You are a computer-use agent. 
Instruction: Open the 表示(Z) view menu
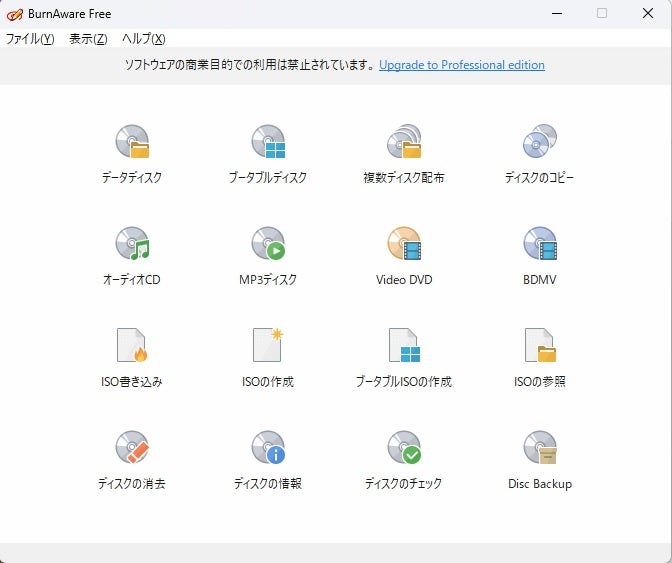(x=88, y=39)
